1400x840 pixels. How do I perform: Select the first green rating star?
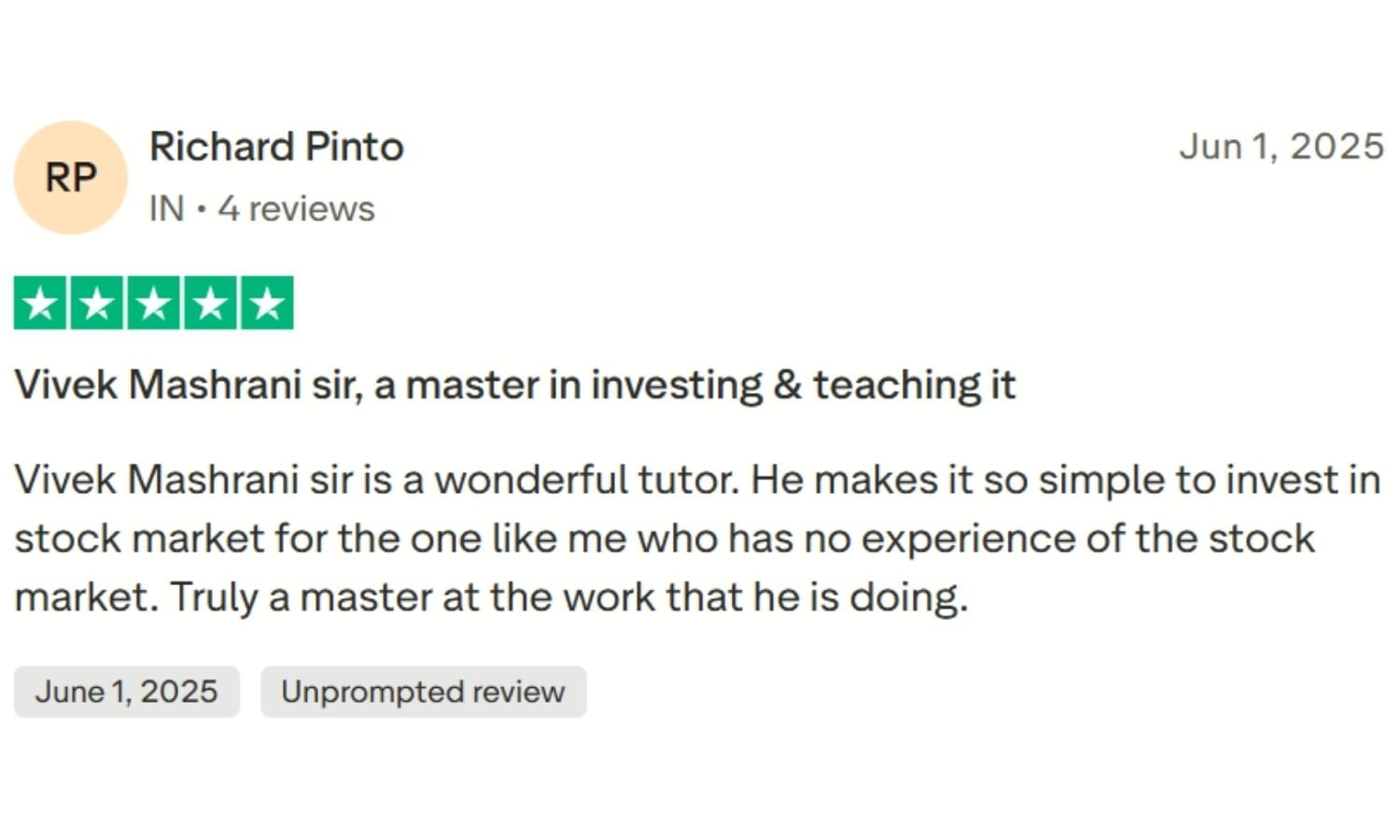coord(40,303)
